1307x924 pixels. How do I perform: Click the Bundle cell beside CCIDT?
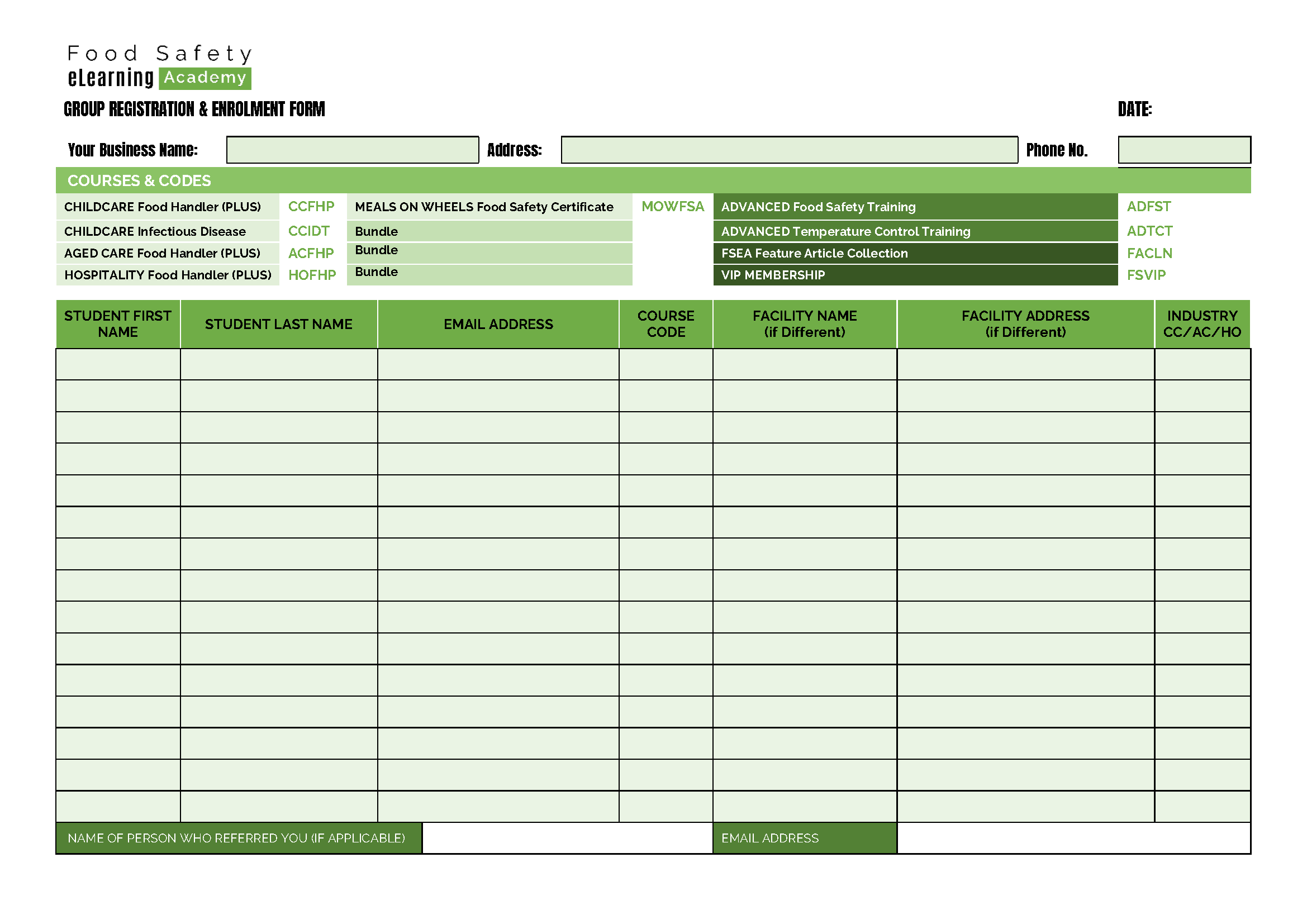489,231
